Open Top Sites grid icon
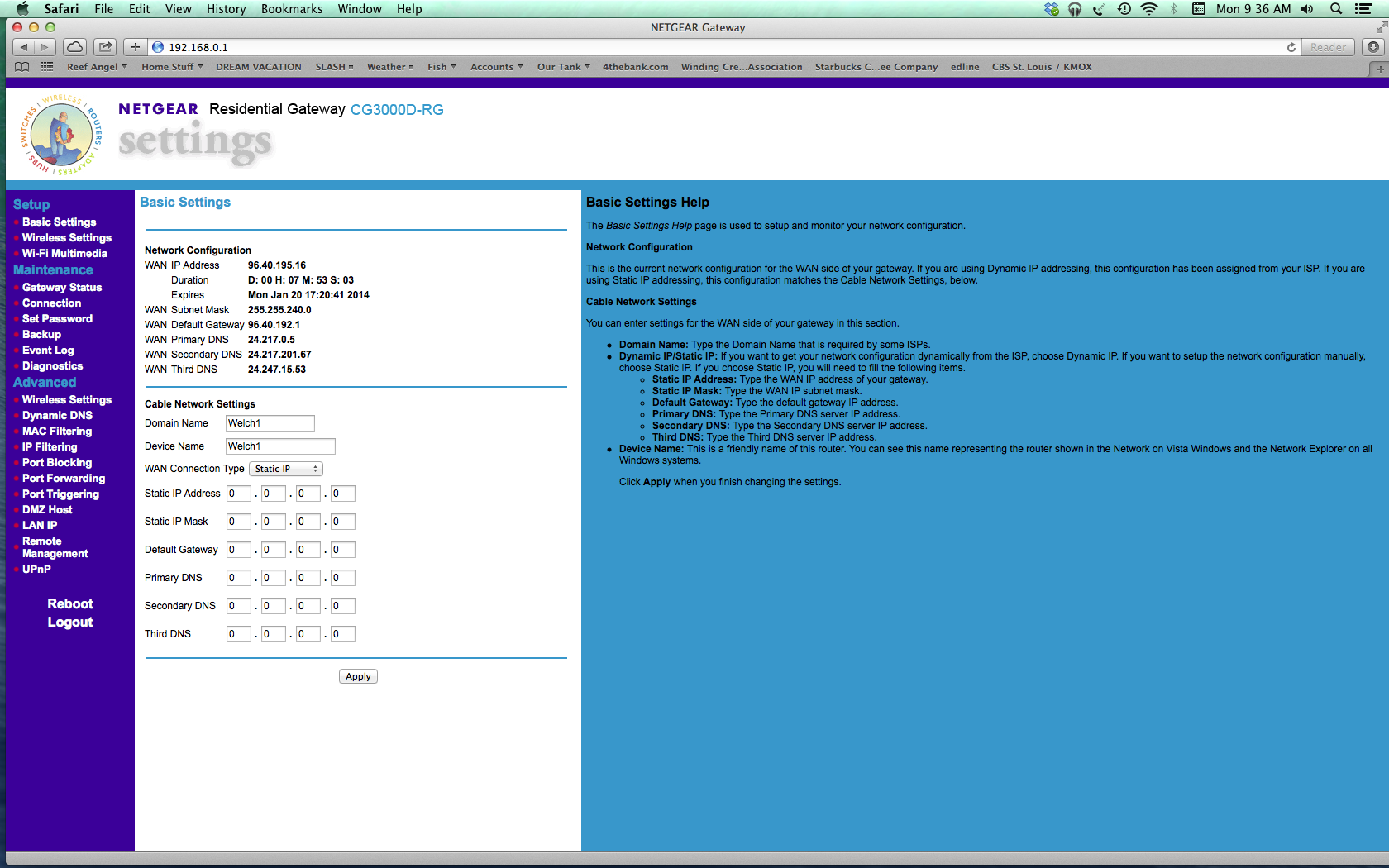Screen dimensions: 1389x868 (x=47, y=67)
